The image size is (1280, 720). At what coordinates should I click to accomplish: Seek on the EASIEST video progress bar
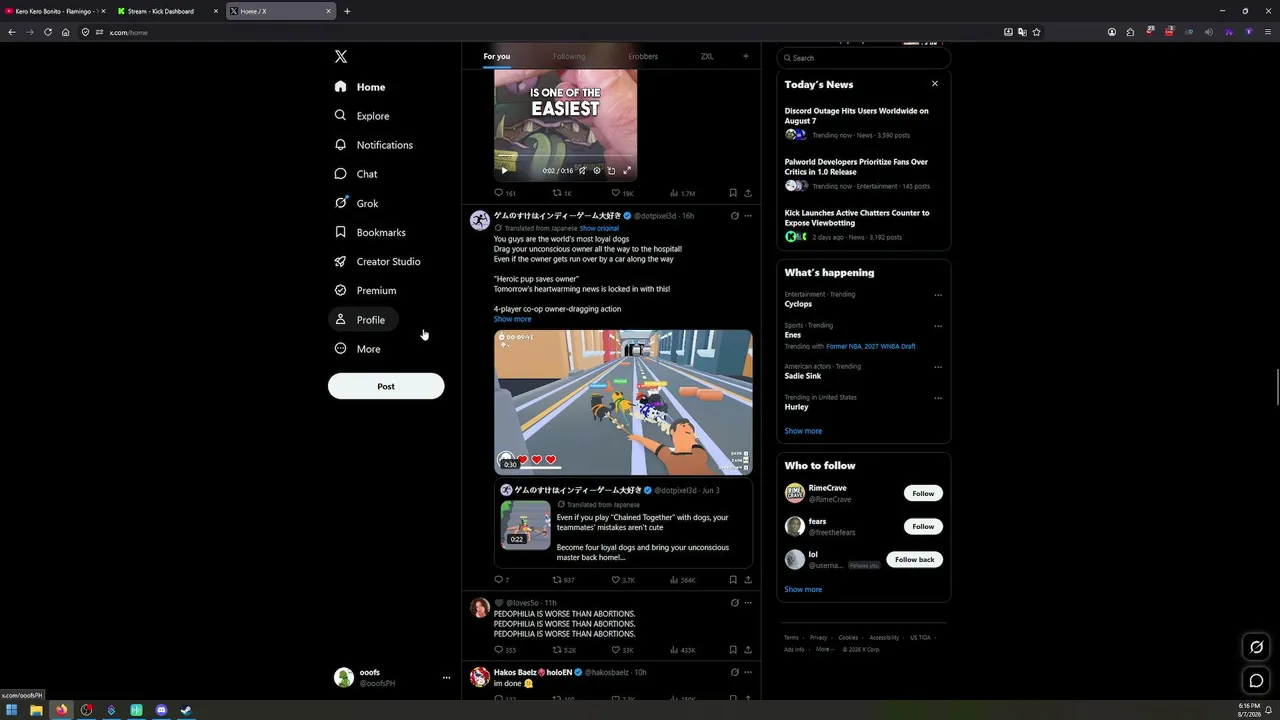coord(565,158)
